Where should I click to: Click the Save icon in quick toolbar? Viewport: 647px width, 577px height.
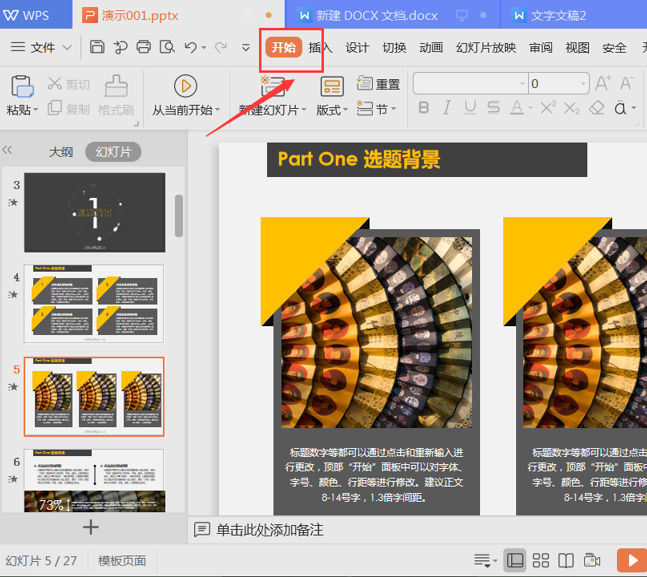(x=97, y=47)
